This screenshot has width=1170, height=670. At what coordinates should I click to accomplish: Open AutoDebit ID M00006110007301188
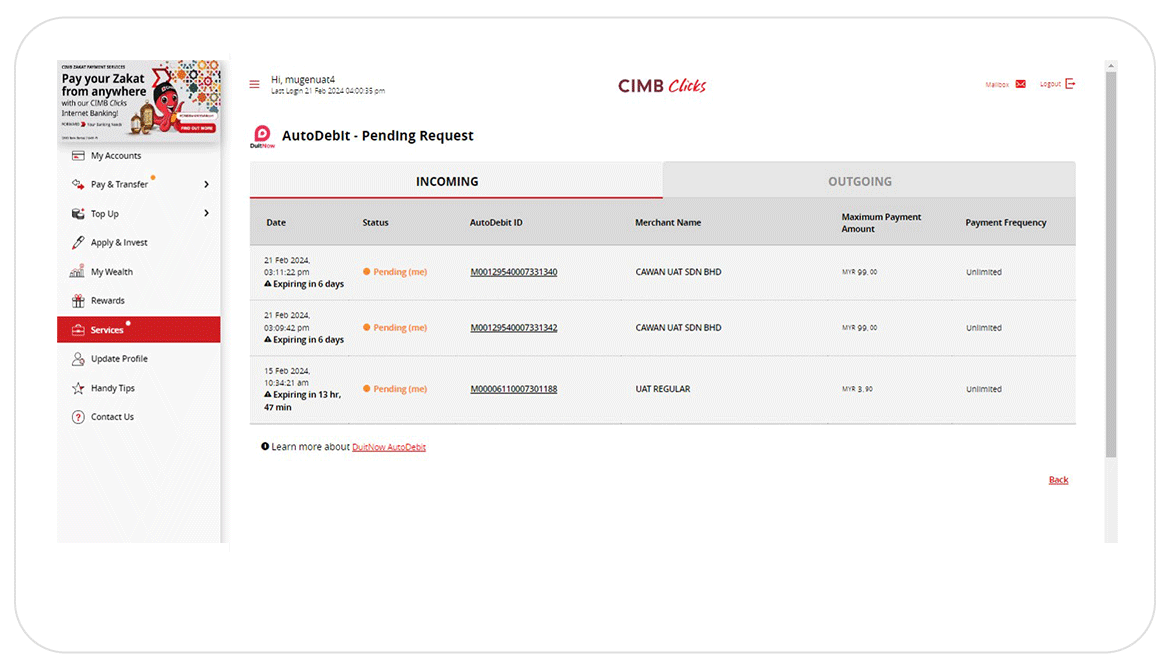(514, 389)
